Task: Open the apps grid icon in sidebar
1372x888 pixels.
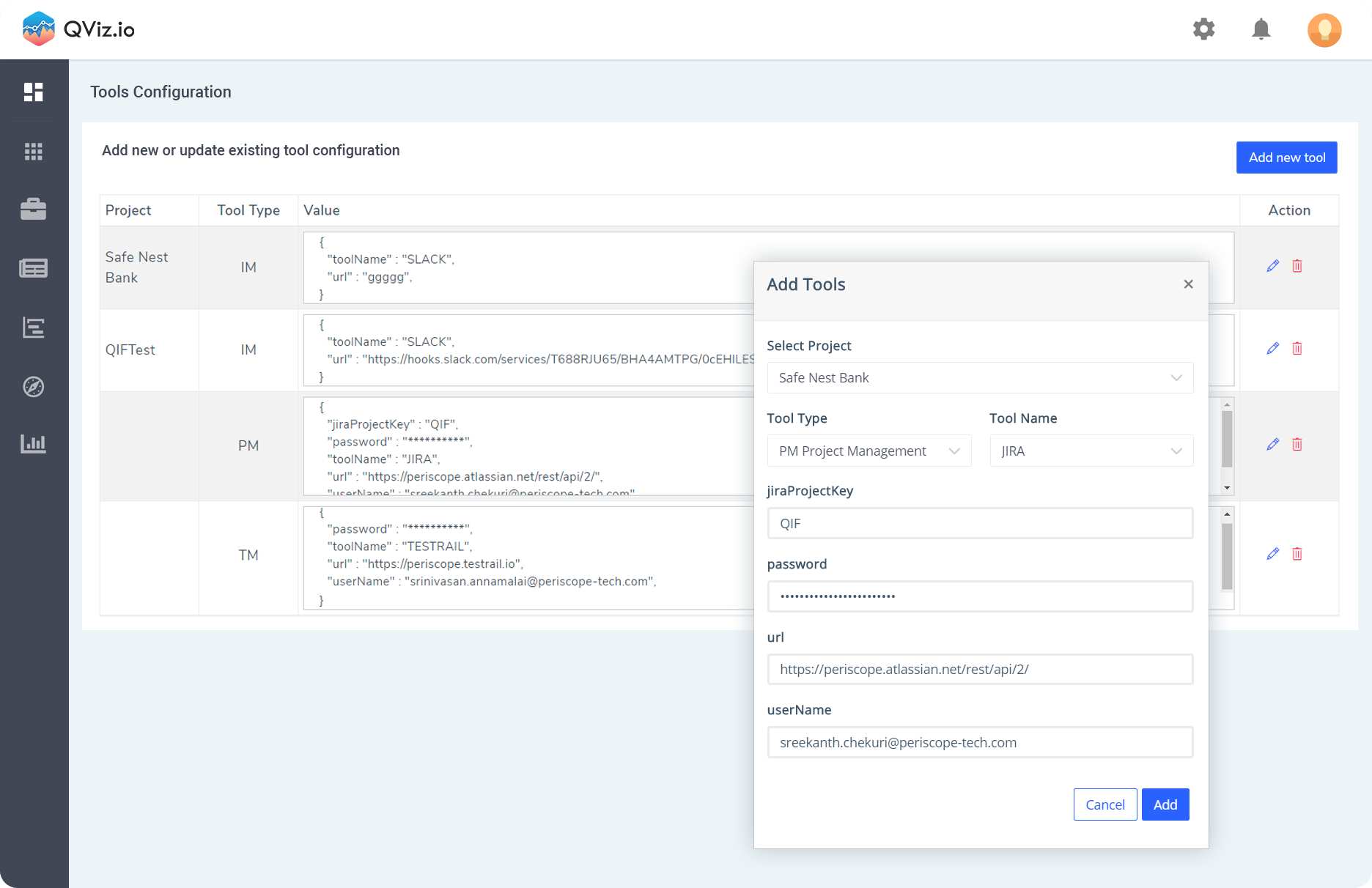Action: pyautogui.click(x=34, y=151)
